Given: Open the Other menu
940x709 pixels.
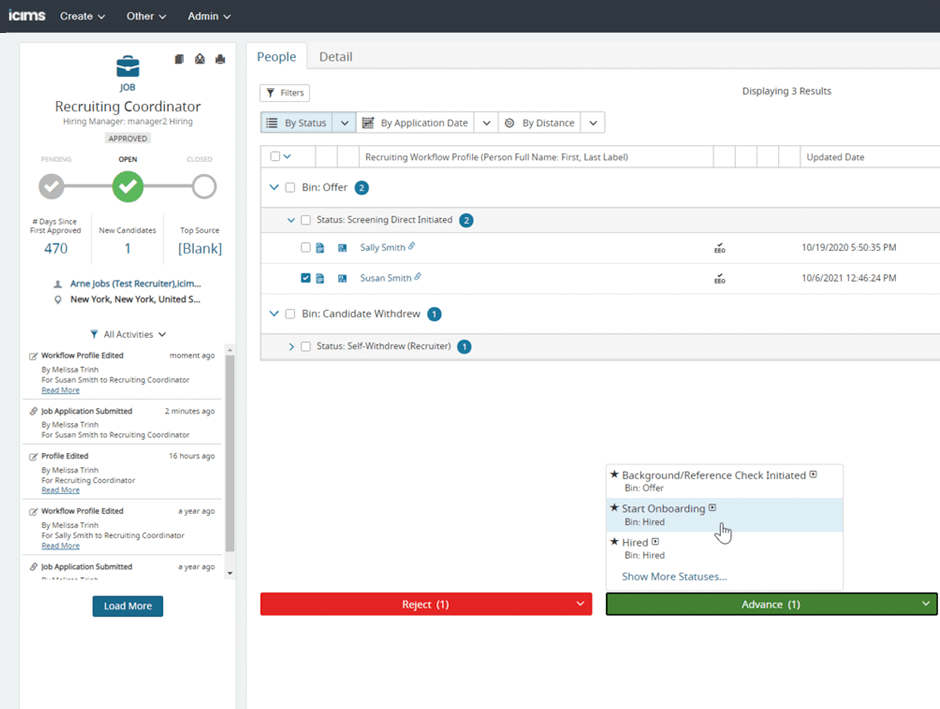Looking at the screenshot, I should 146,16.
